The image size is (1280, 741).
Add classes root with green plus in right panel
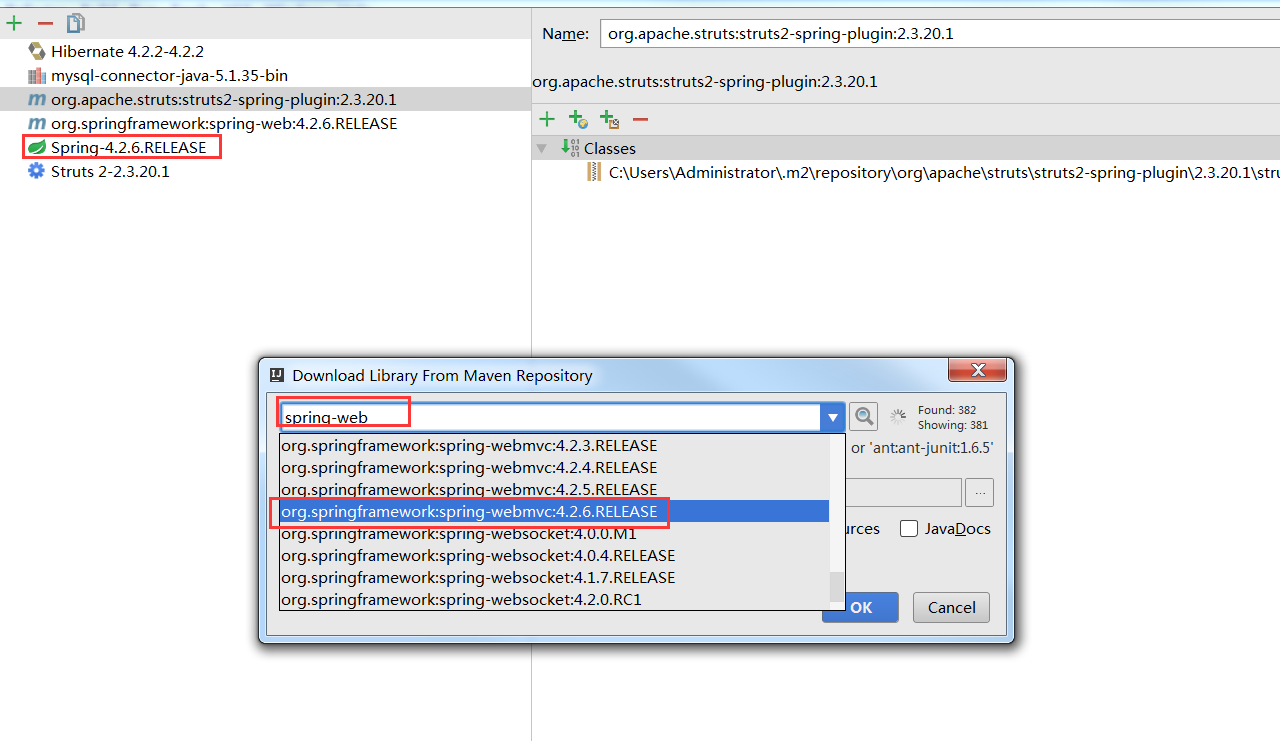[547, 119]
